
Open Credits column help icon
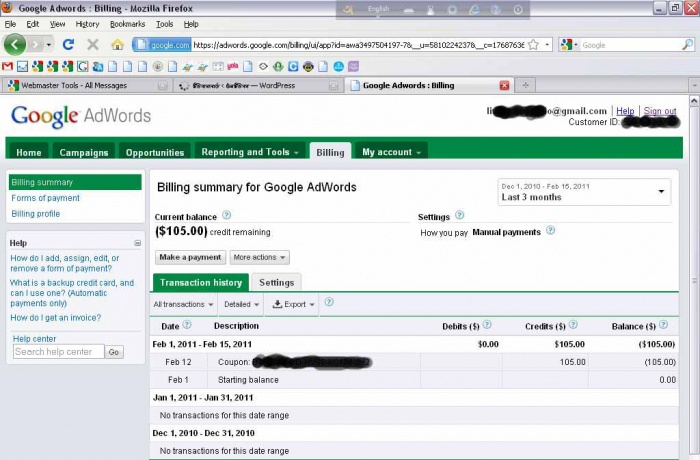pos(573,325)
